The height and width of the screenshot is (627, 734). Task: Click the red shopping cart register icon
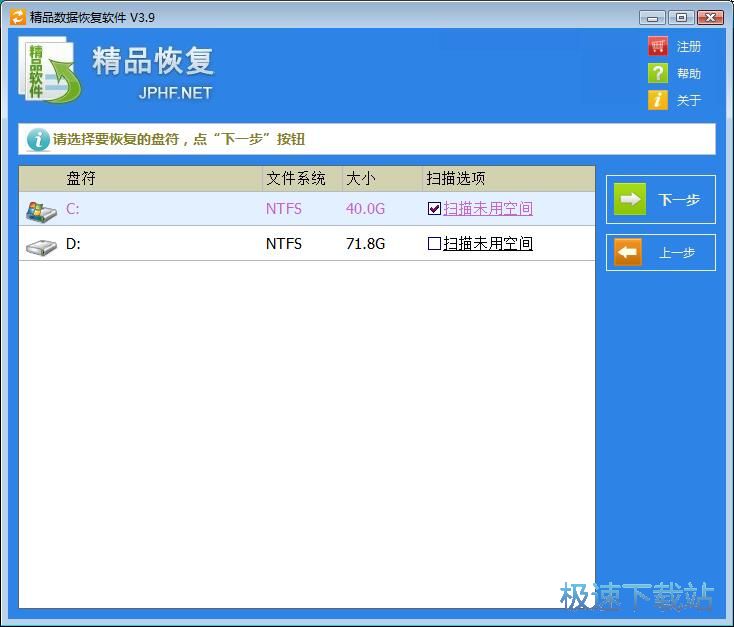658,46
